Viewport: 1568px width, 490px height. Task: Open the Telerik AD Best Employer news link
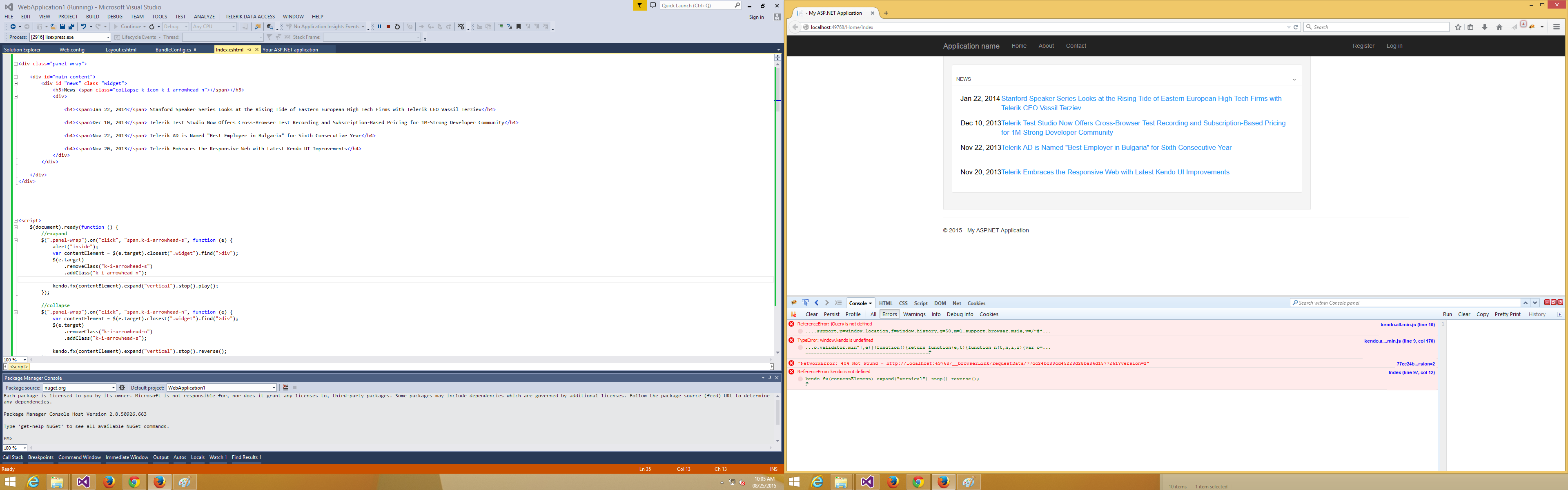pos(1116,148)
